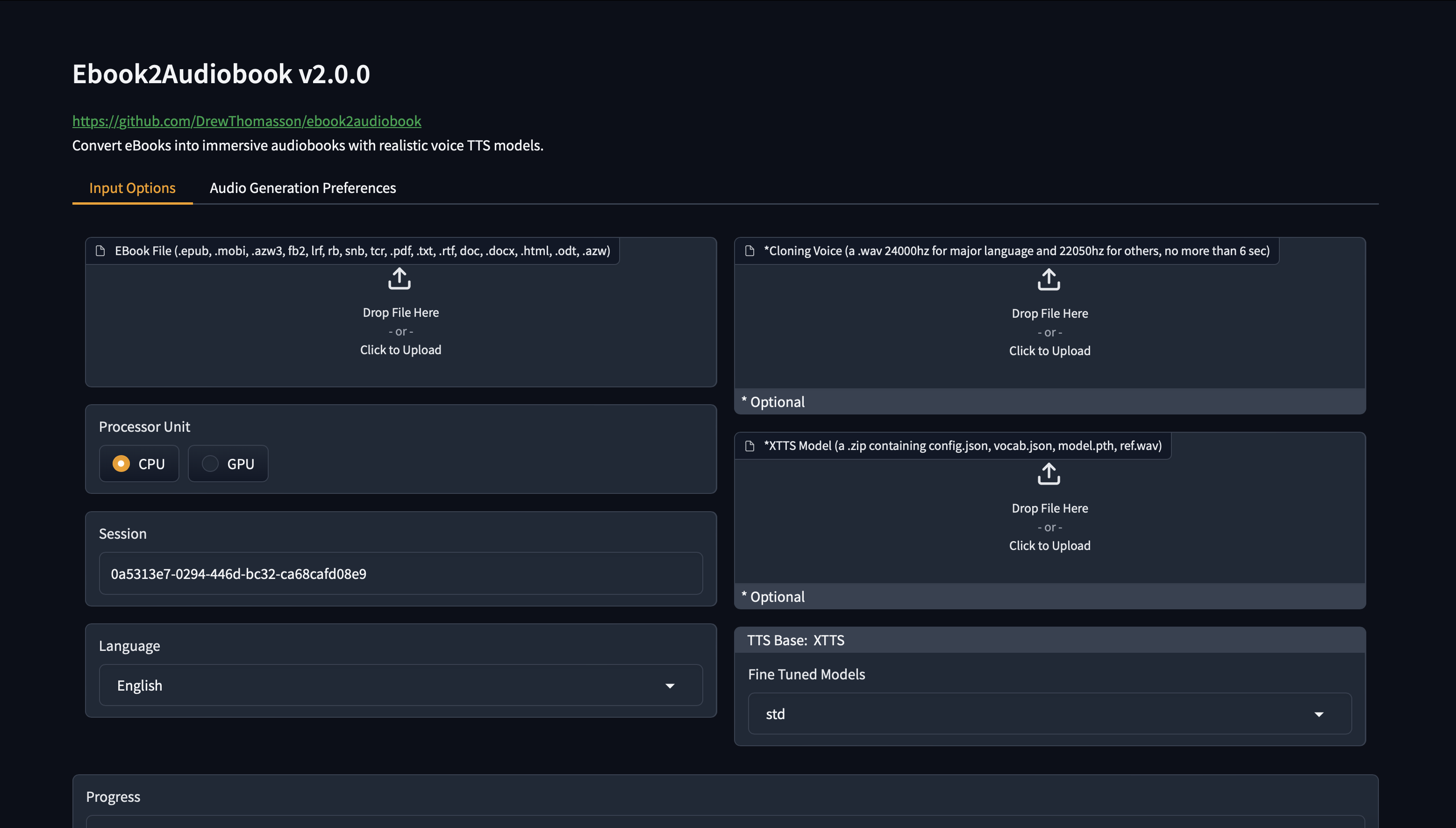The height and width of the screenshot is (828, 1456).
Task: Click the upload icon in the EBook File area
Action: (x=400, y=278)
